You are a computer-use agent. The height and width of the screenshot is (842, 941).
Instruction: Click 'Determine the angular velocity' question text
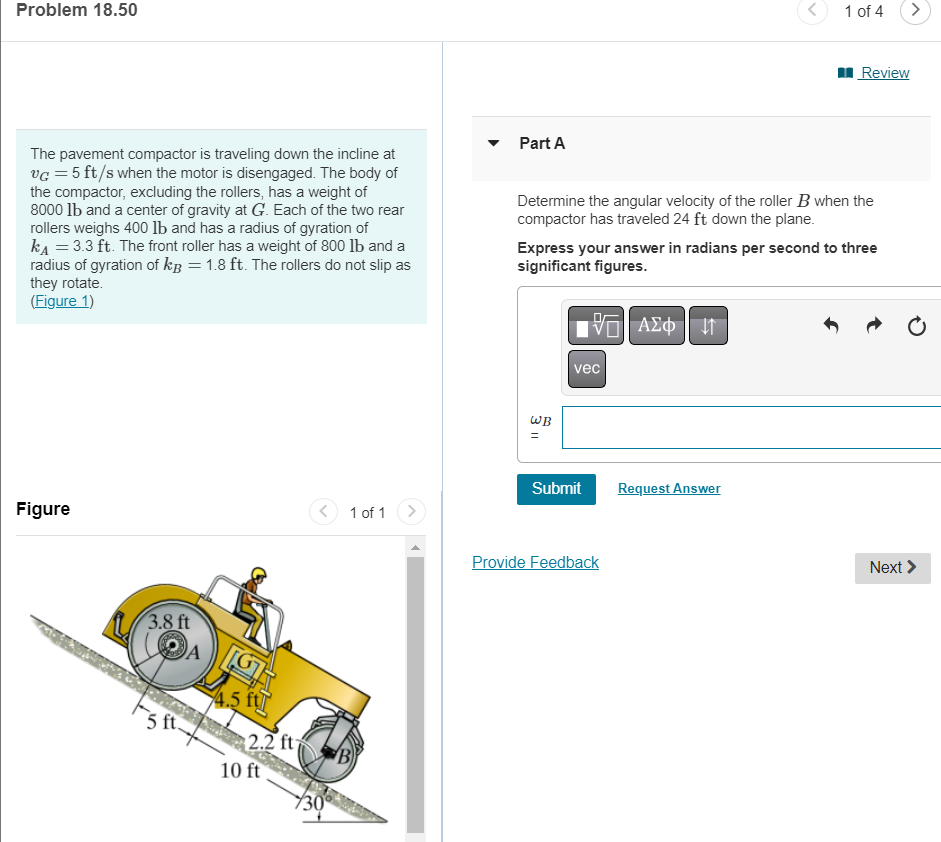tap(695, 210)
